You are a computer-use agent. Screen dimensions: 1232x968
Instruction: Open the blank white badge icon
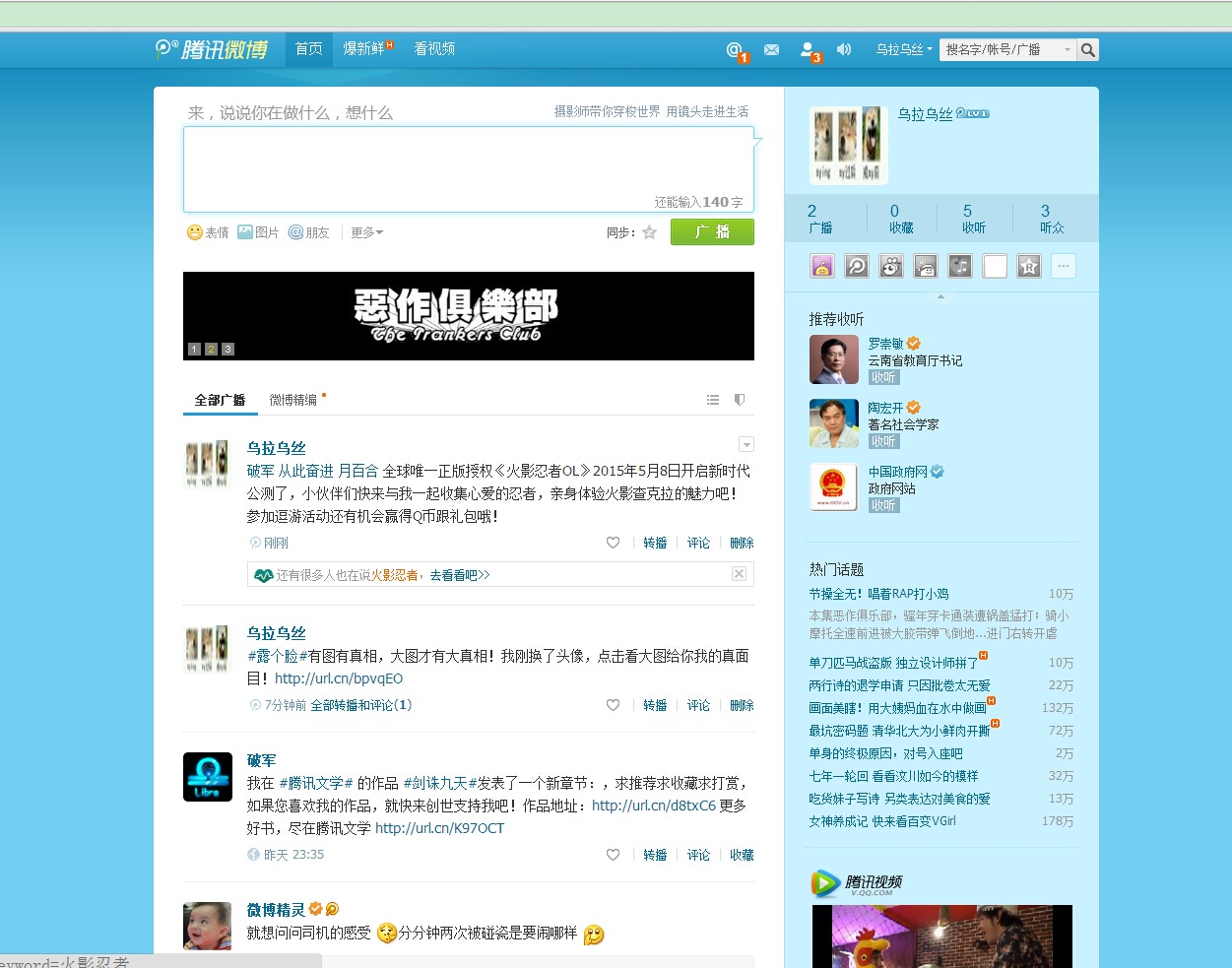[x=995, y=266]
